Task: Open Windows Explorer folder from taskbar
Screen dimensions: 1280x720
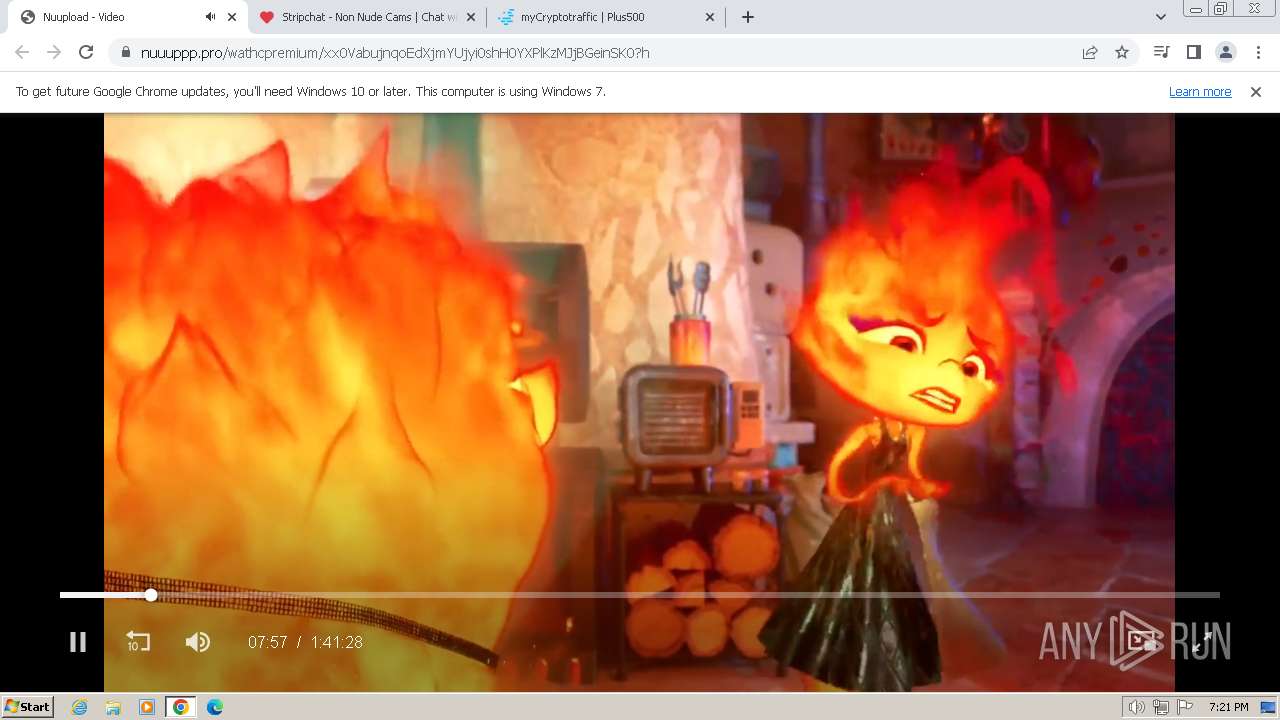Action: (113, 707)
